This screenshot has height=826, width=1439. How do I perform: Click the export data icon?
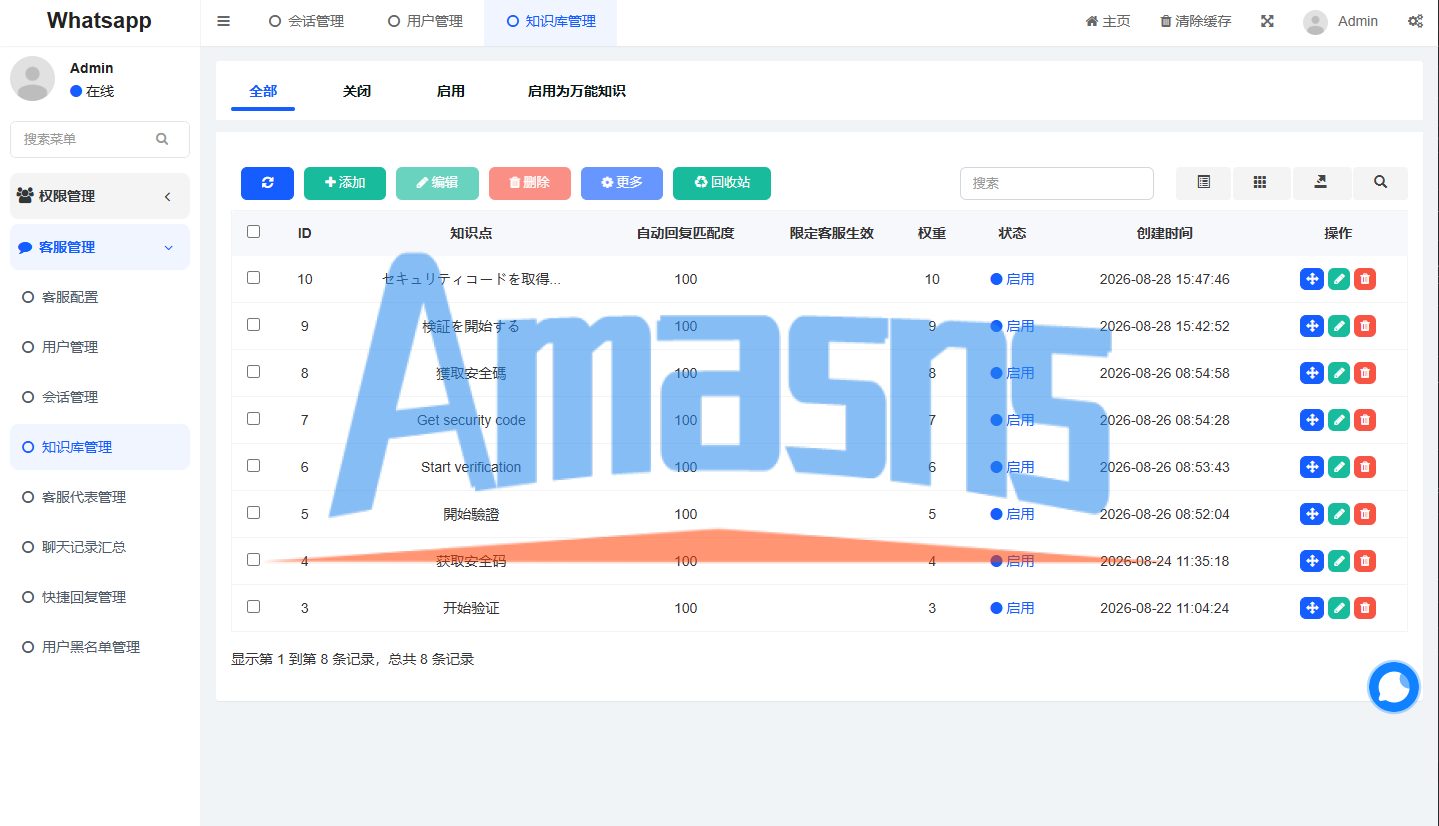point(1320,183)
